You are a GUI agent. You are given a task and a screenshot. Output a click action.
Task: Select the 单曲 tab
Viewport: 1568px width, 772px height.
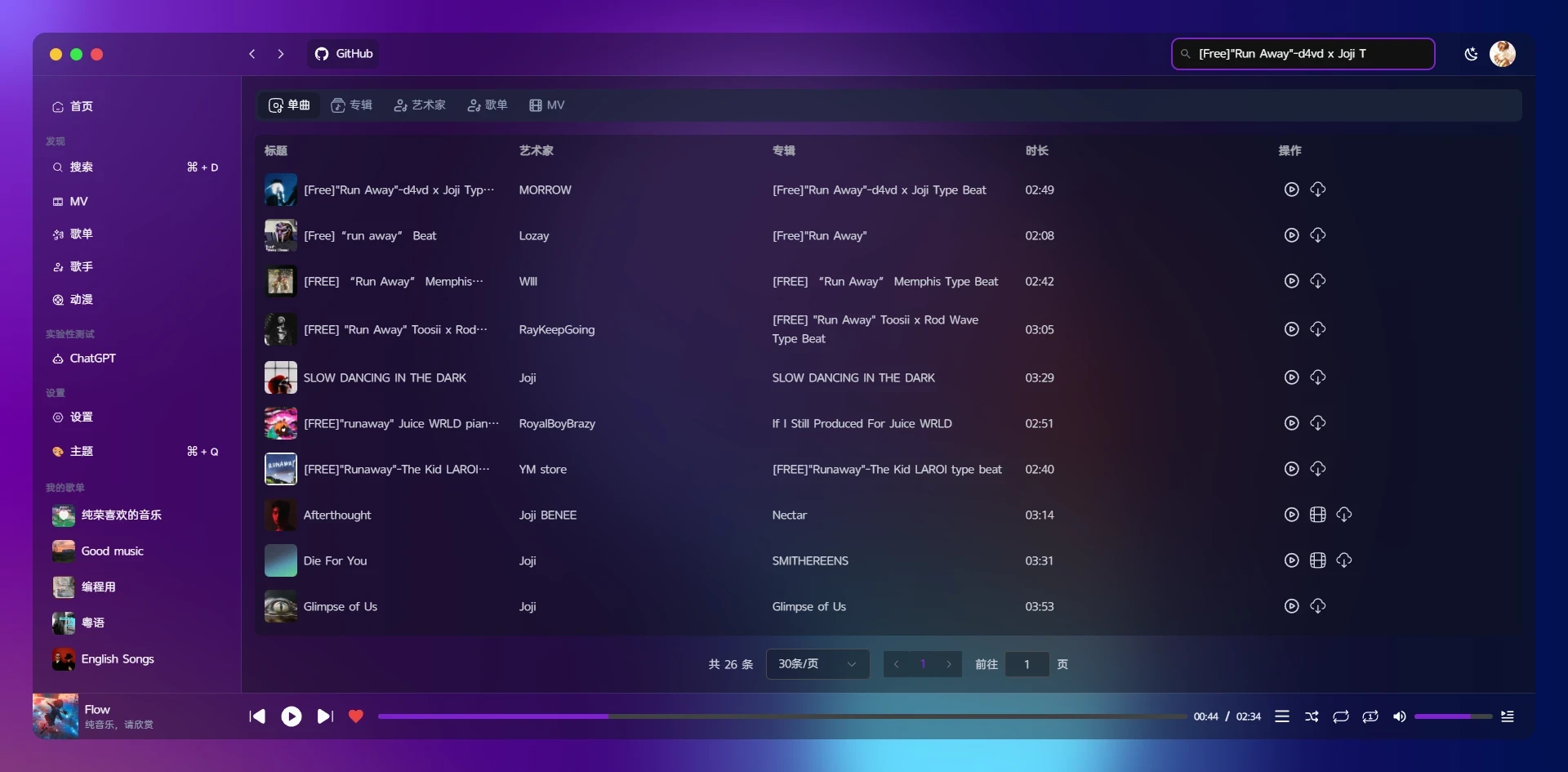[289, 105]
